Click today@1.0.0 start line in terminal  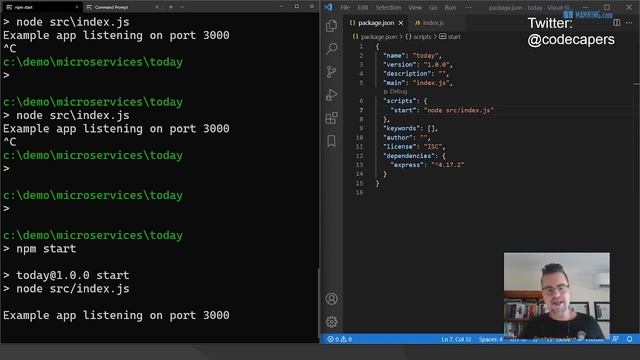coord(73,275)
